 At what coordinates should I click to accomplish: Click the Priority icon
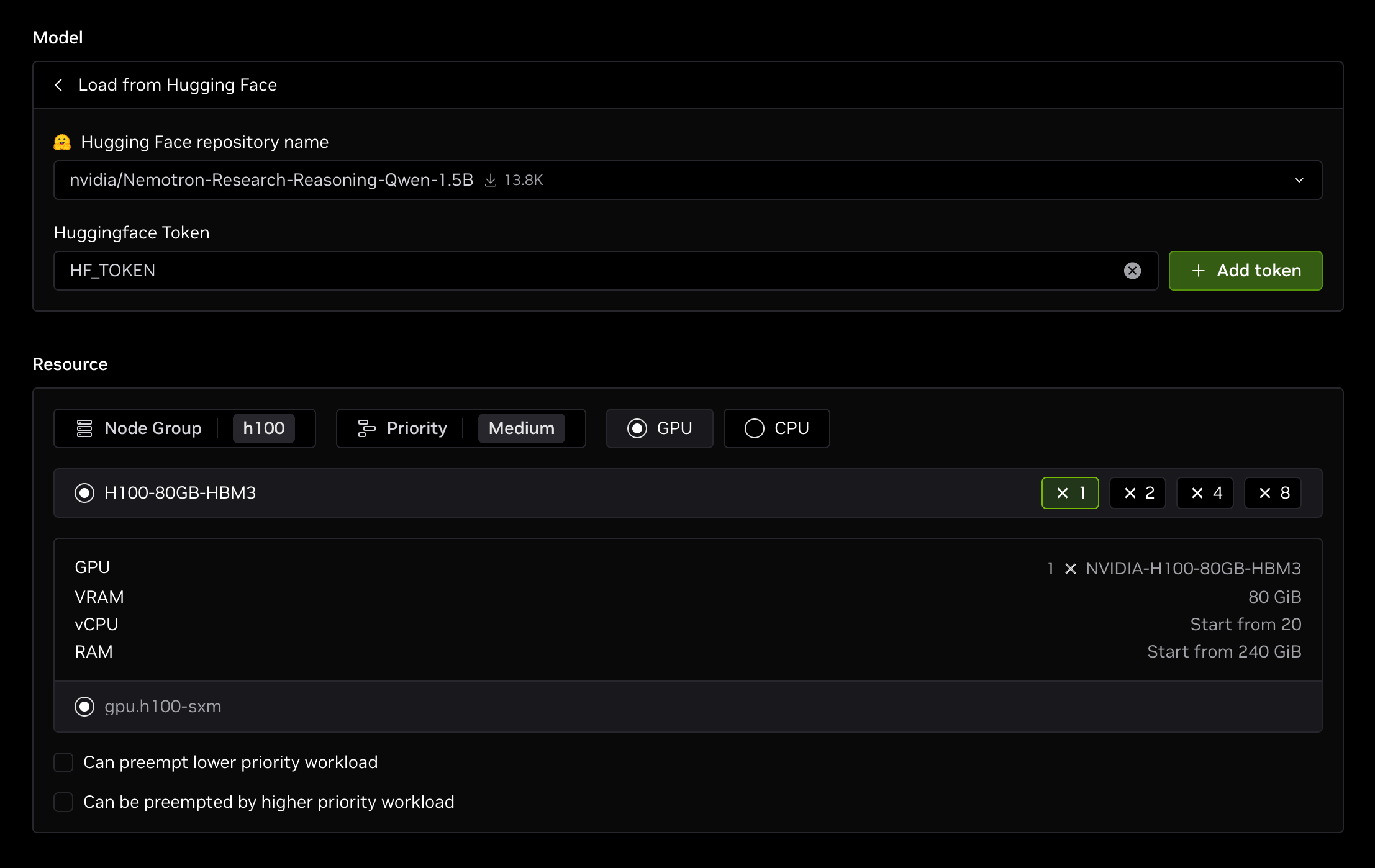[x=366, y=428]
